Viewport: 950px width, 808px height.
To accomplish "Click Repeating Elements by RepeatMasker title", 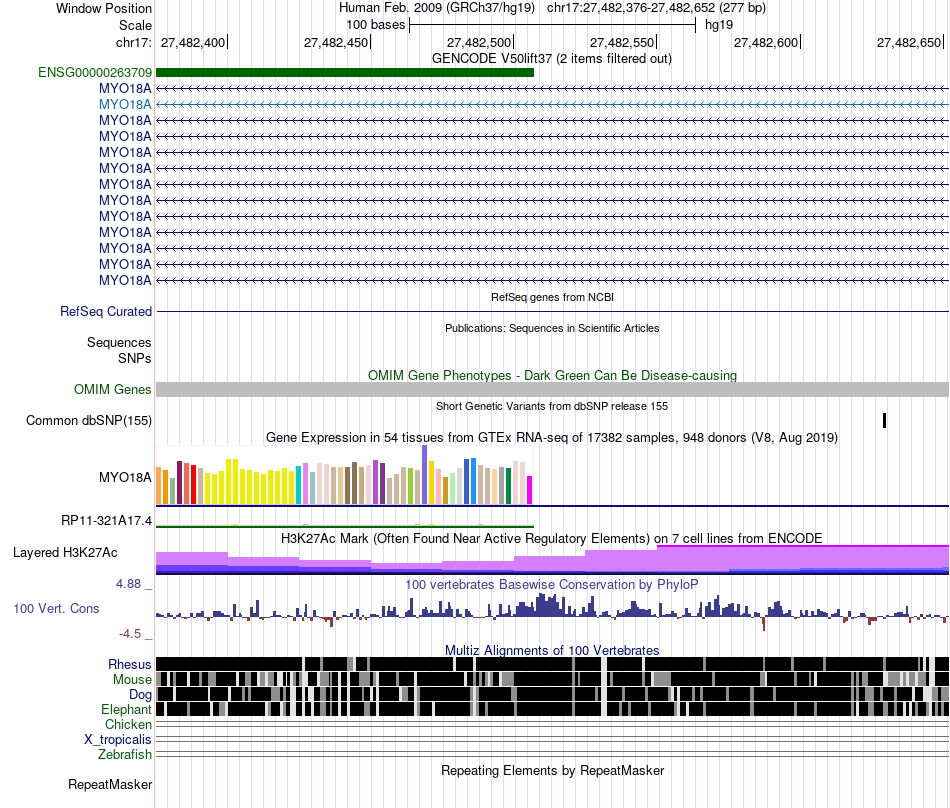I will pos(552,770).
